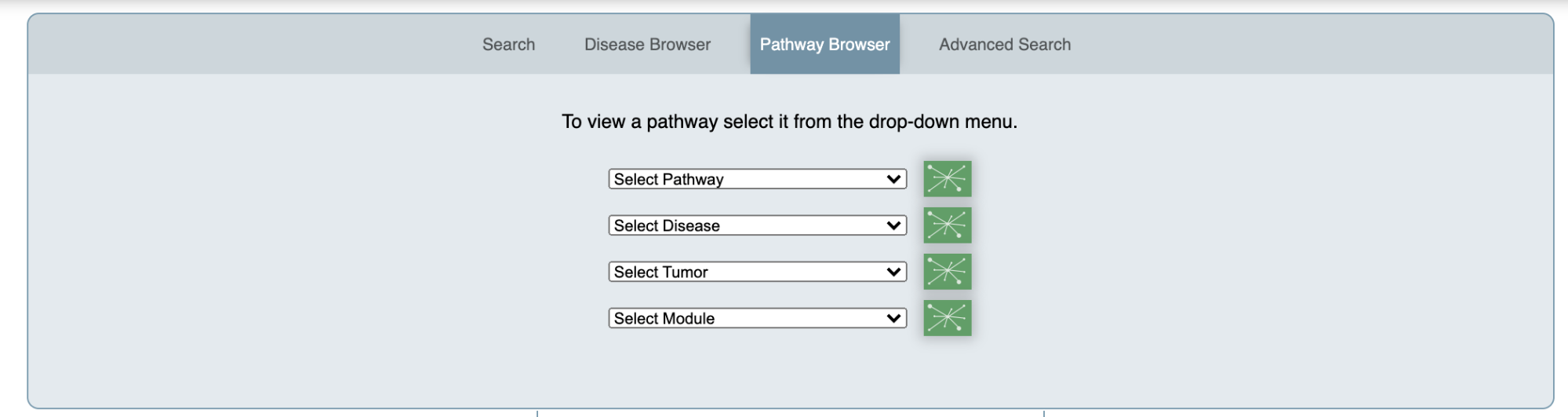Screen dimensions: 1568x417
Task: Launch the network view icon for Select Tumor
Action: pyautogui.click(x=947, y=272)
